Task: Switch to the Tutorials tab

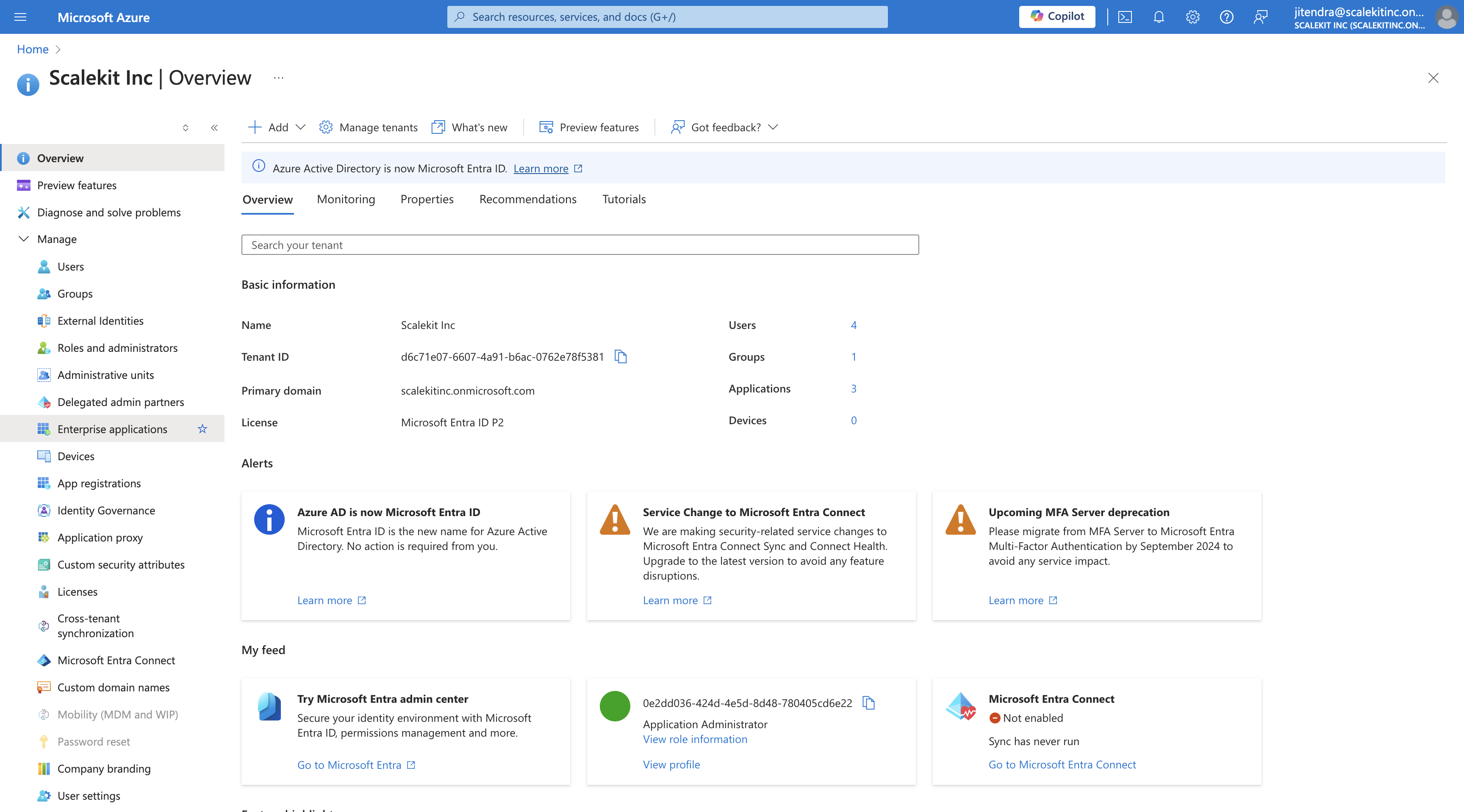Action: tap(624, 199)
